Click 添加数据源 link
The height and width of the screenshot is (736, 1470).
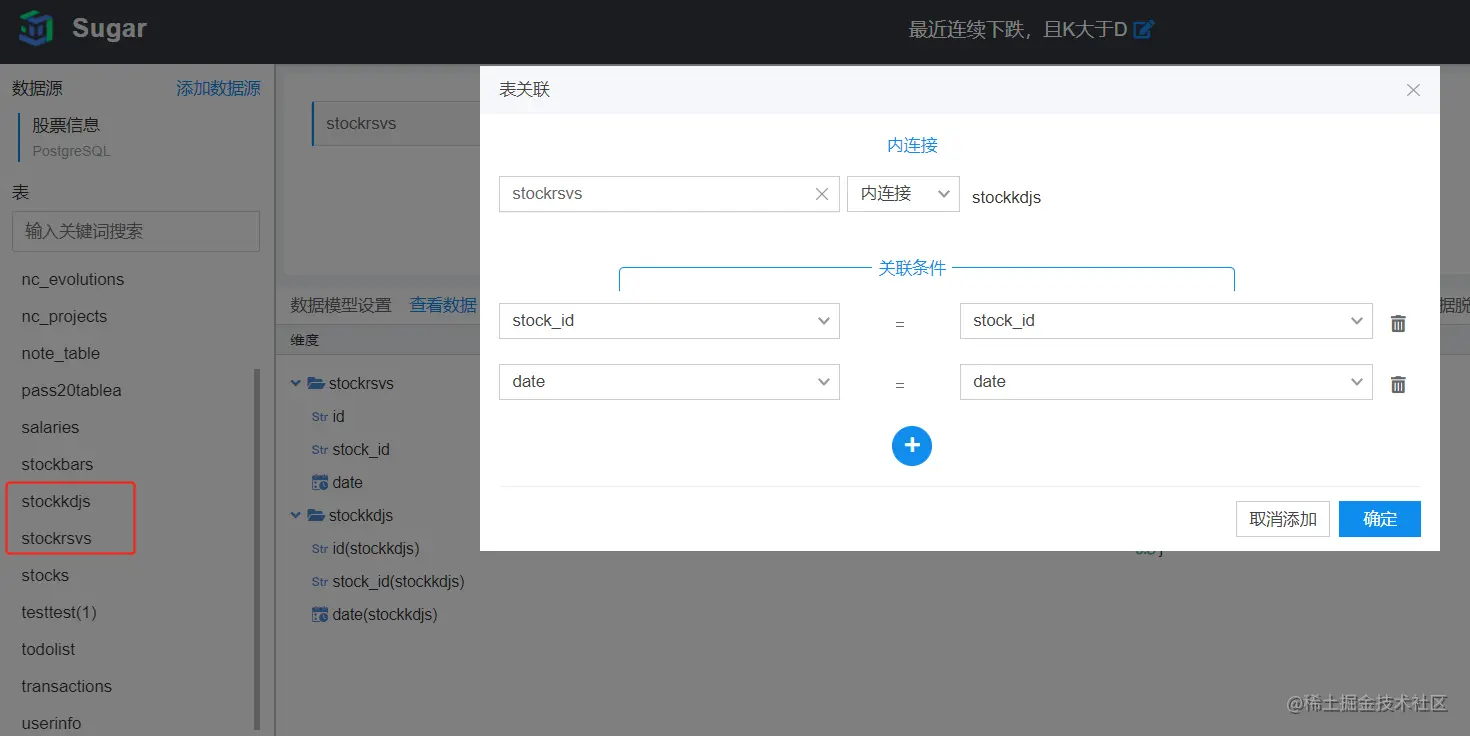[218, 89]
